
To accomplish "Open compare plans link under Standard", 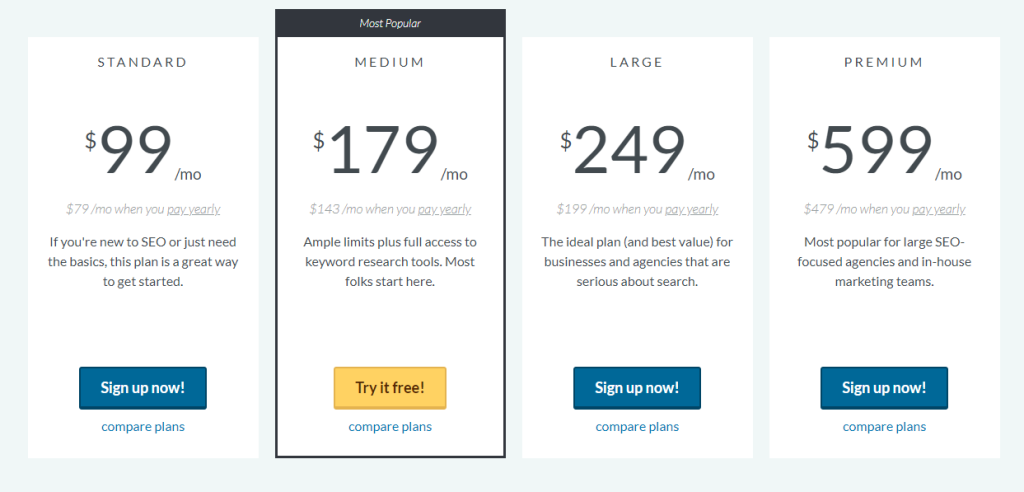I will [x=143, y=427].
